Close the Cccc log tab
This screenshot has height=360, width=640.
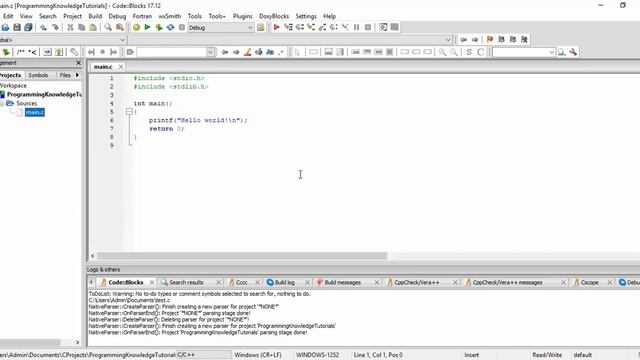[257, 282]
